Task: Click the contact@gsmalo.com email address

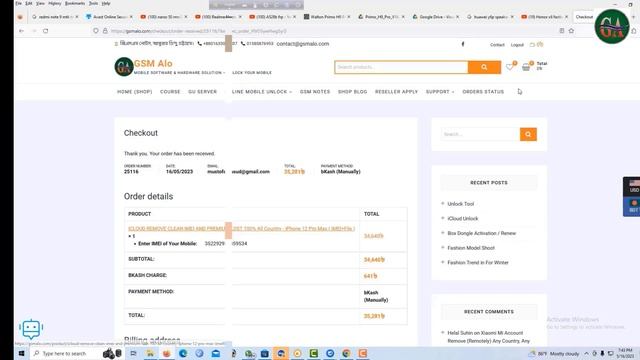Action: (303, 44)
